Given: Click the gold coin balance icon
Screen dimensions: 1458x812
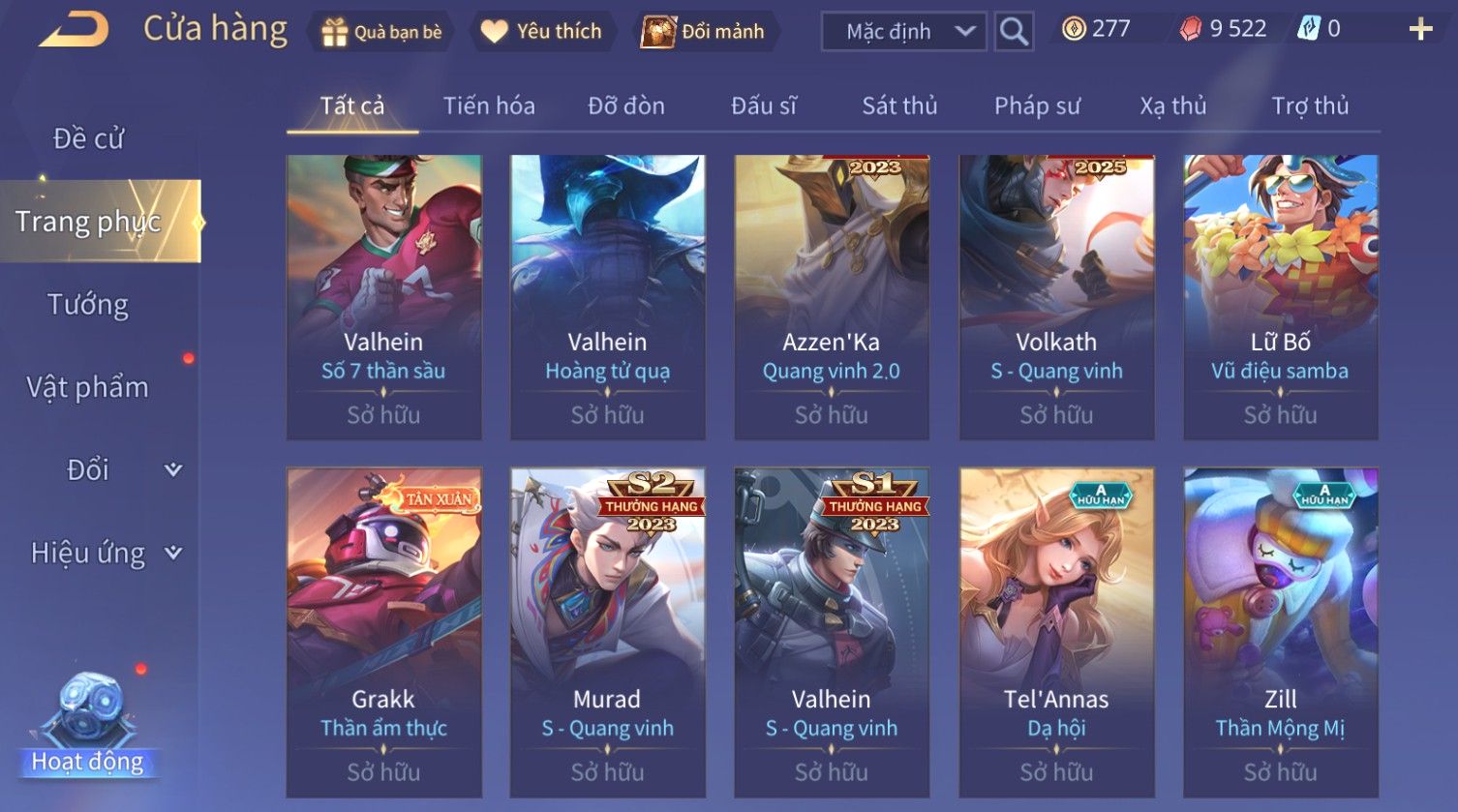Looking at the screenshot, I should (x=1074, y=29).
